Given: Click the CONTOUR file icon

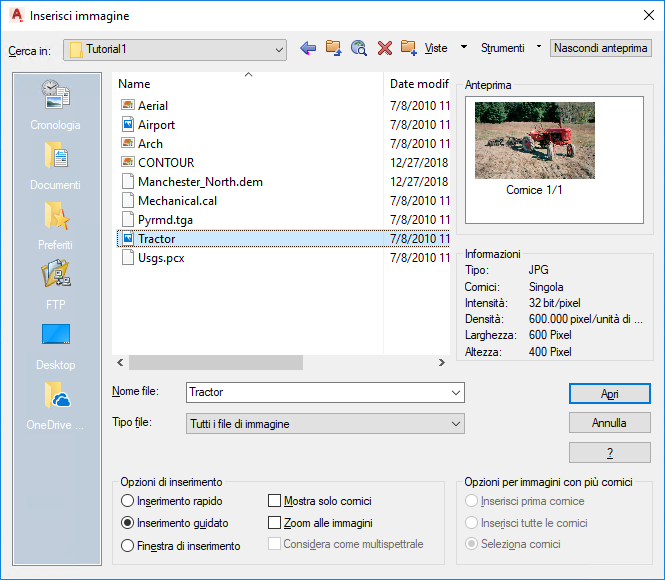Looking at the screenshot, I should pyautogui.click(x=128, y=162).
